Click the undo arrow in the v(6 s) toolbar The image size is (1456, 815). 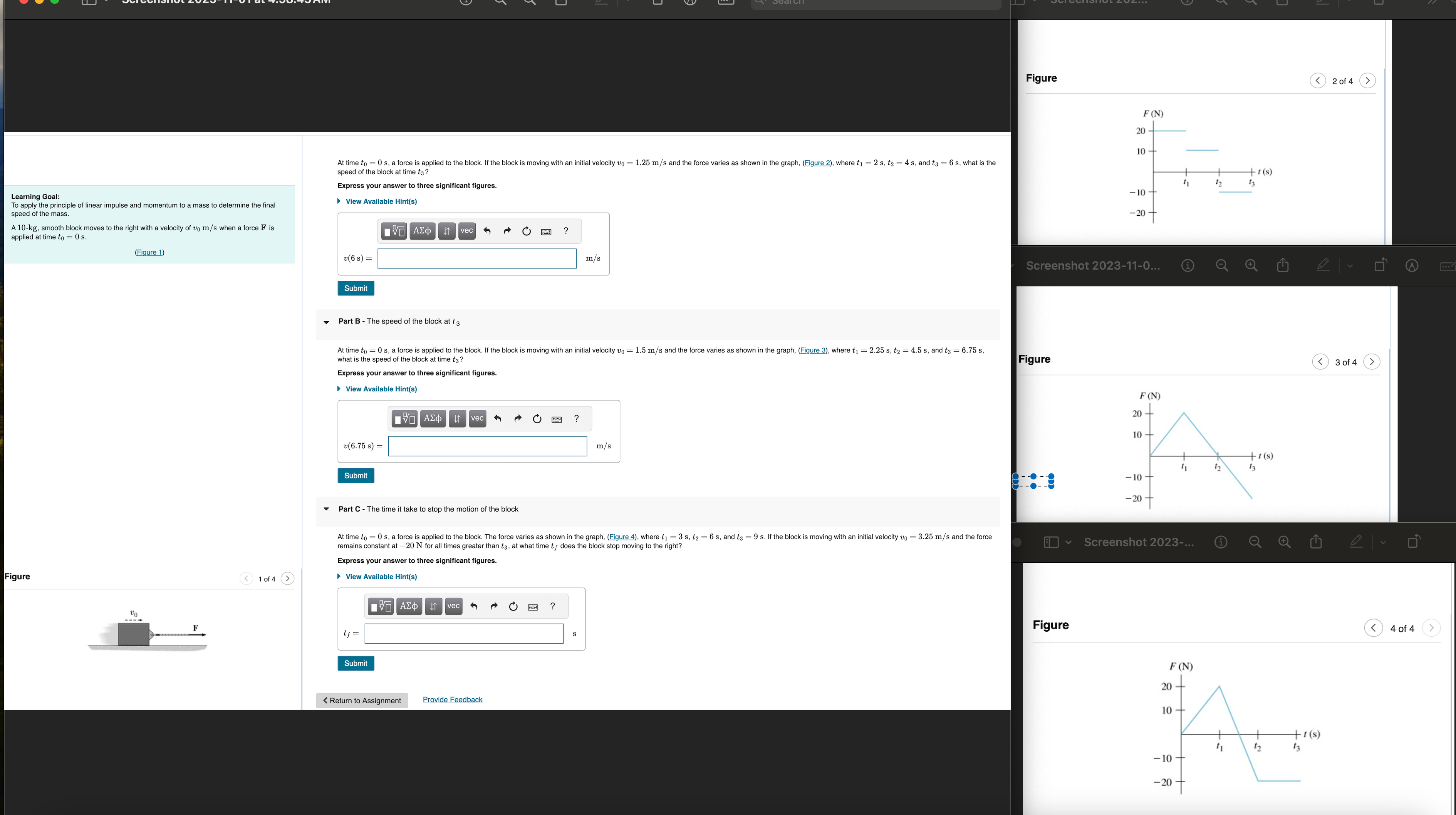coord(487,231)
